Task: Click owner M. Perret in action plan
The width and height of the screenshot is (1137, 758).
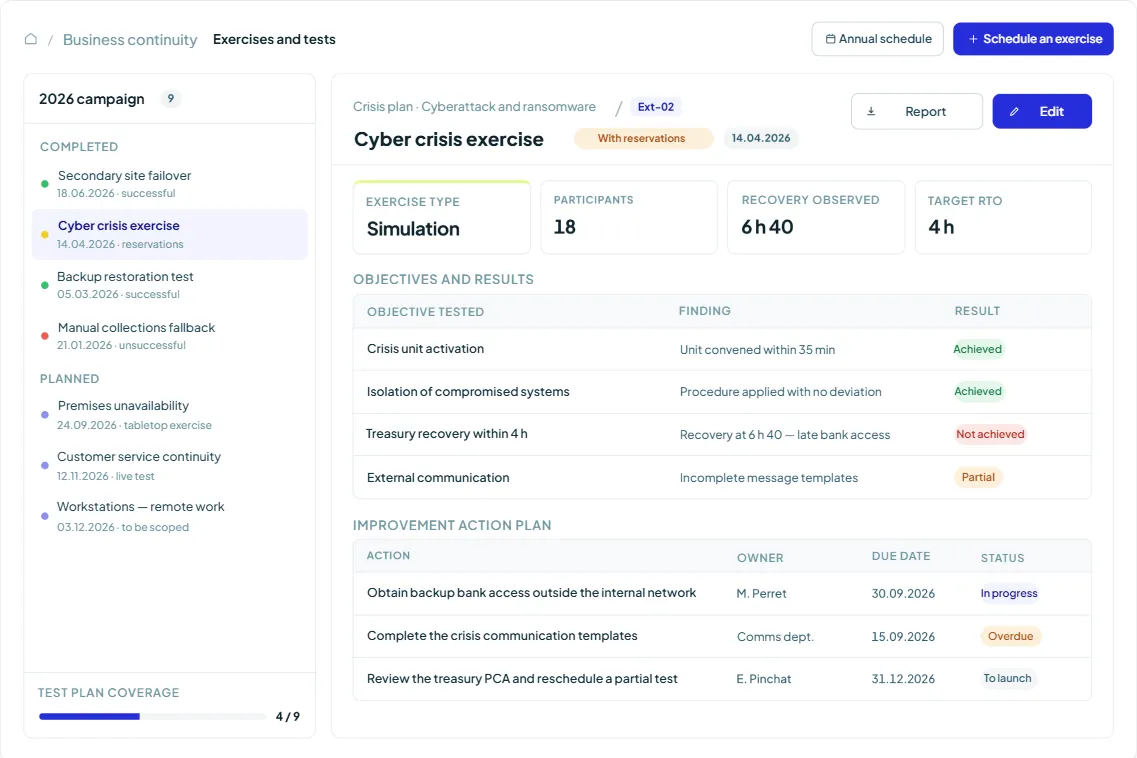Action: point(761,593)
